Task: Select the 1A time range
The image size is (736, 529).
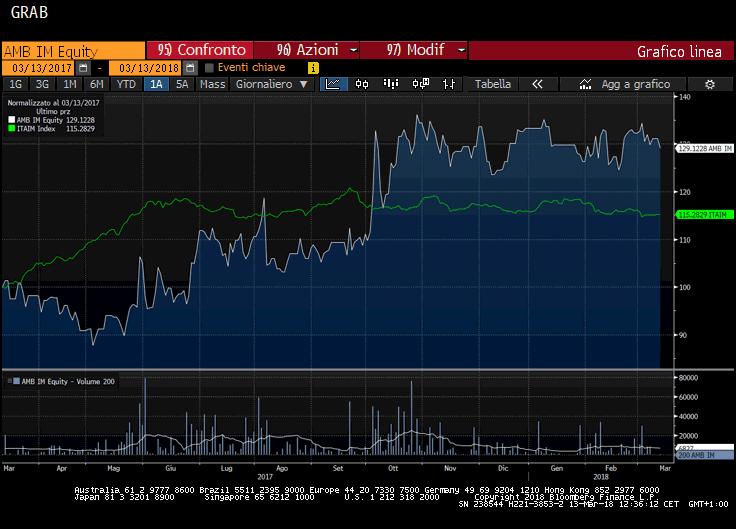Action: click(155, 85)
